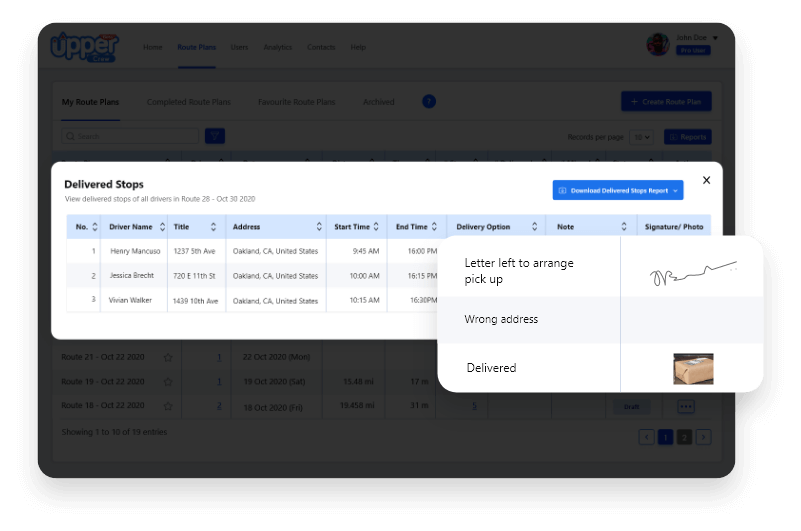Open stops link 5 in Route 18 row
The image size is (801, 531).
click(474, 406)
